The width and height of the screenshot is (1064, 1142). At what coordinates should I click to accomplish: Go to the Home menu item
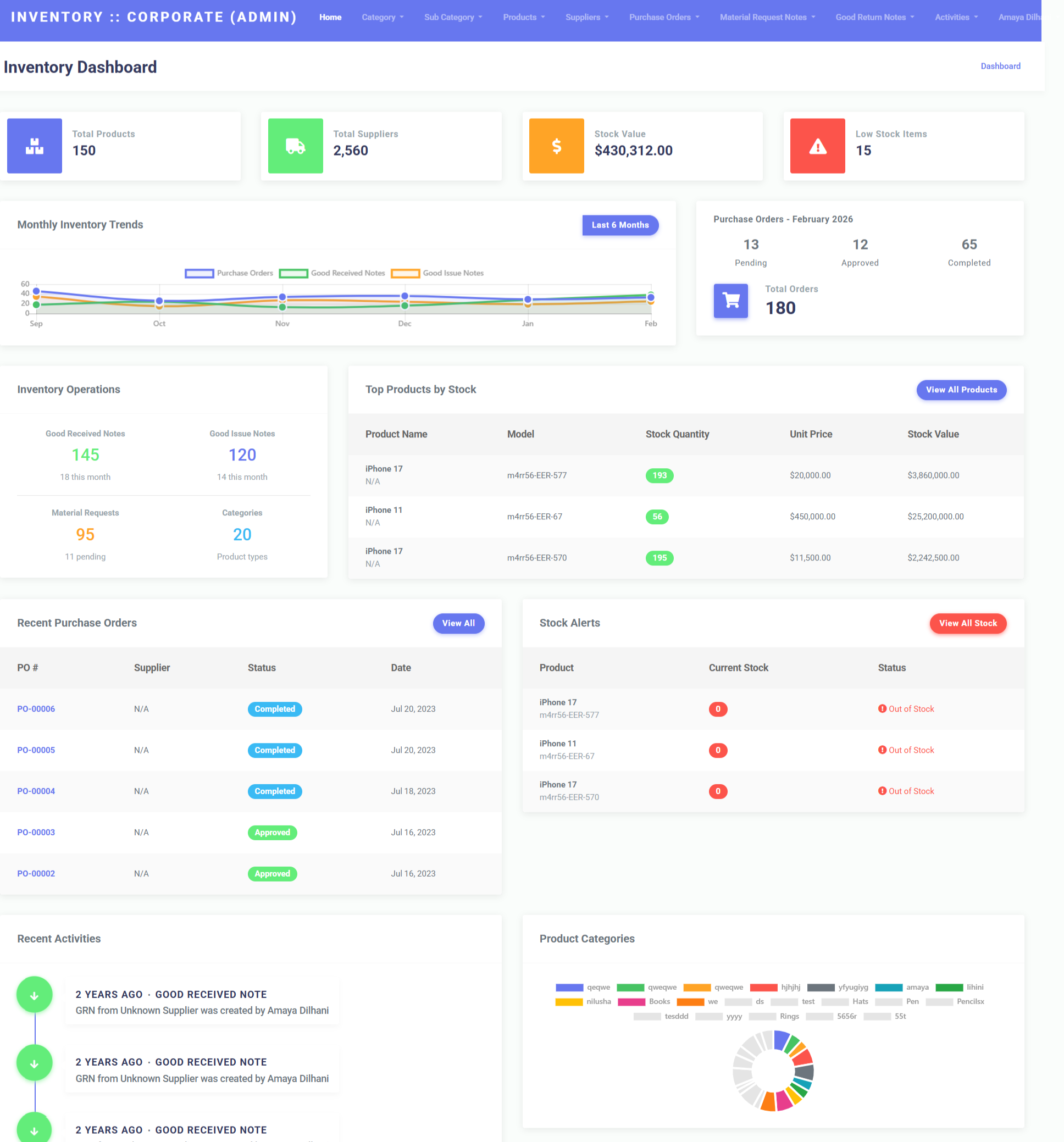click(x=330, y=17)
